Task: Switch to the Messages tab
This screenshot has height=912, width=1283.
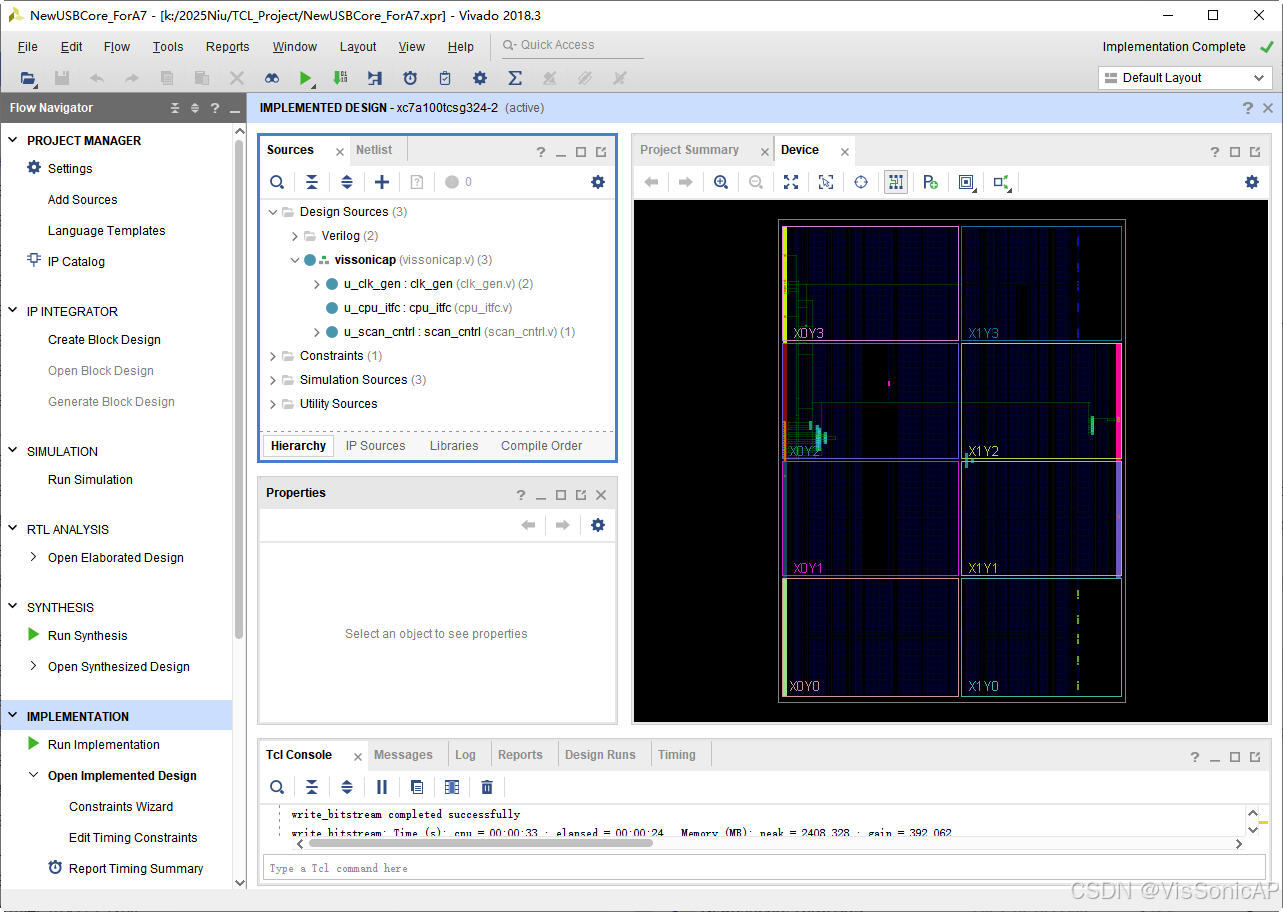Action: (x=403, y=755)
